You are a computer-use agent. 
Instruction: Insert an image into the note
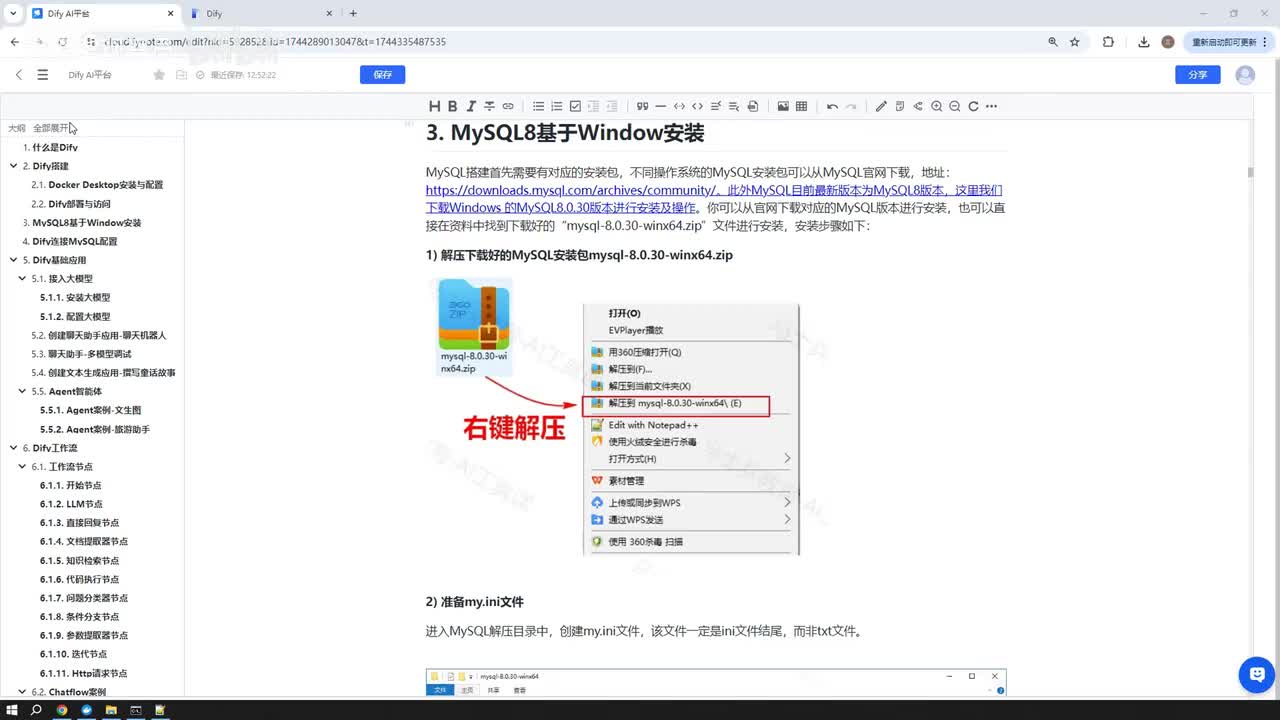point(783,106)
